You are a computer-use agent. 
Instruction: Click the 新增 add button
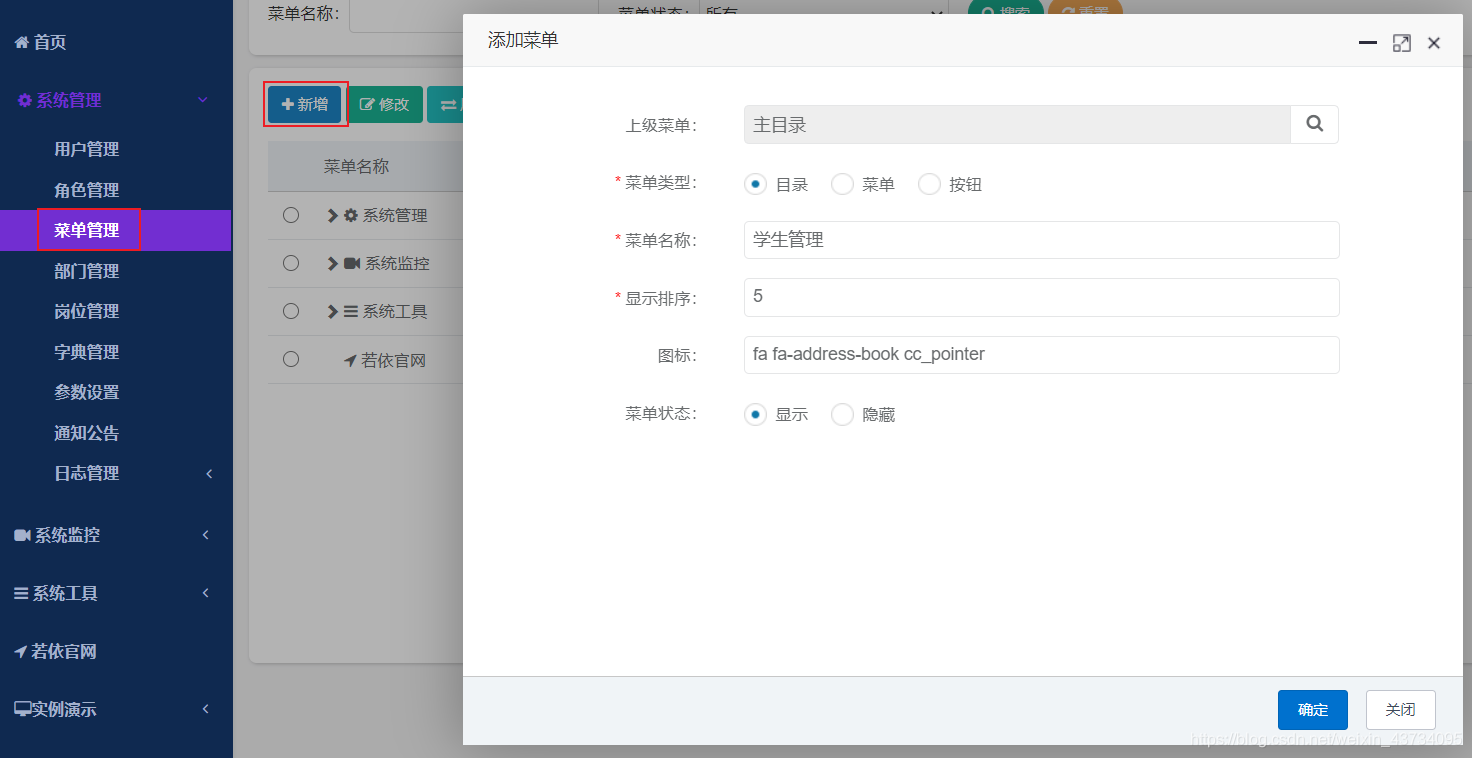[305, 104]
